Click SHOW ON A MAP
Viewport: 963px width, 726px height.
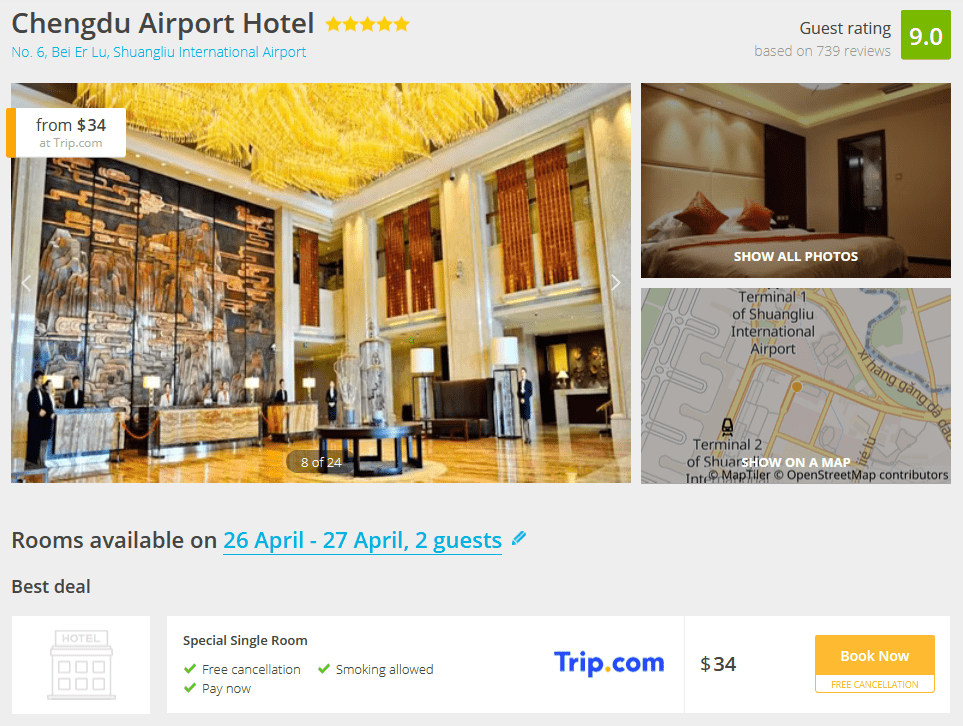pos(795,462)
